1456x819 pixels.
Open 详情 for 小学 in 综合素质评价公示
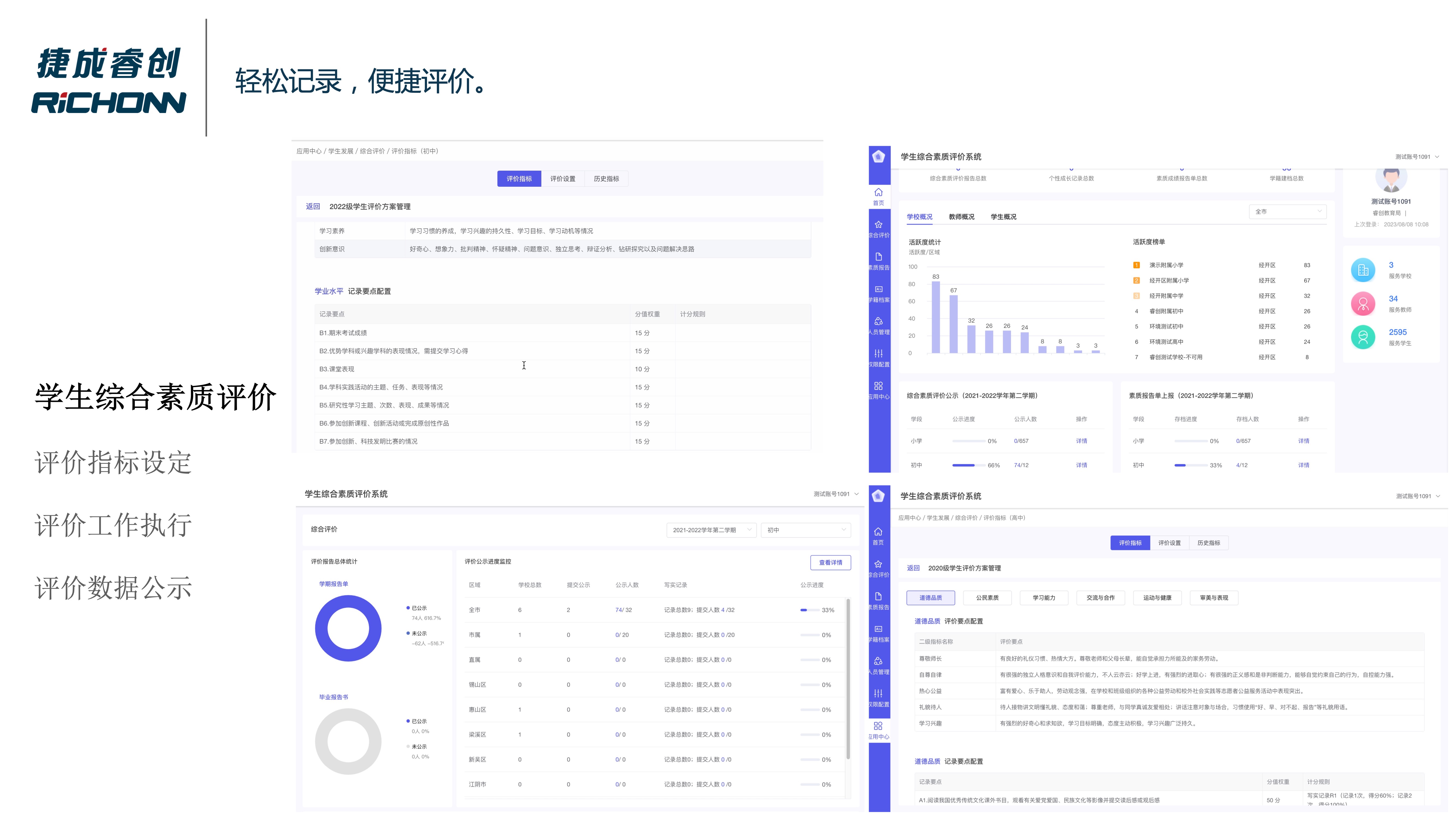1081,441
